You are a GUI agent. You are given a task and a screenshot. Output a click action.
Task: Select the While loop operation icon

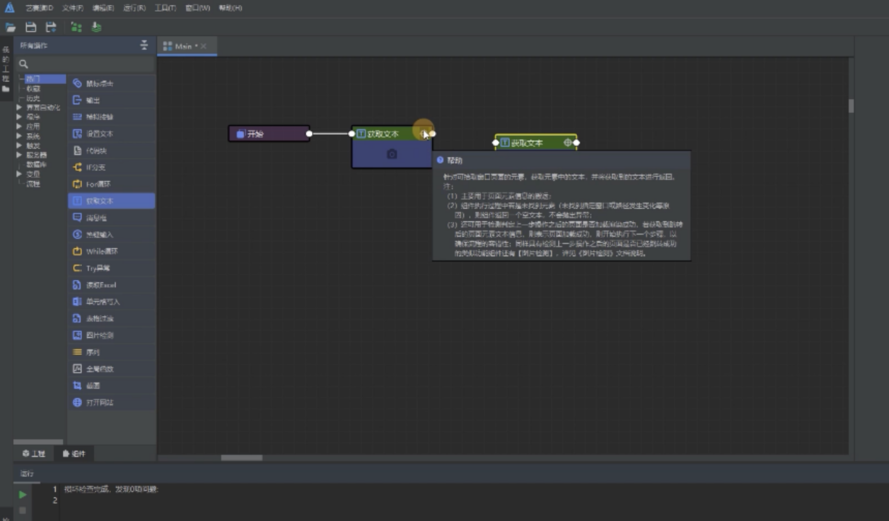pos(77,251)
